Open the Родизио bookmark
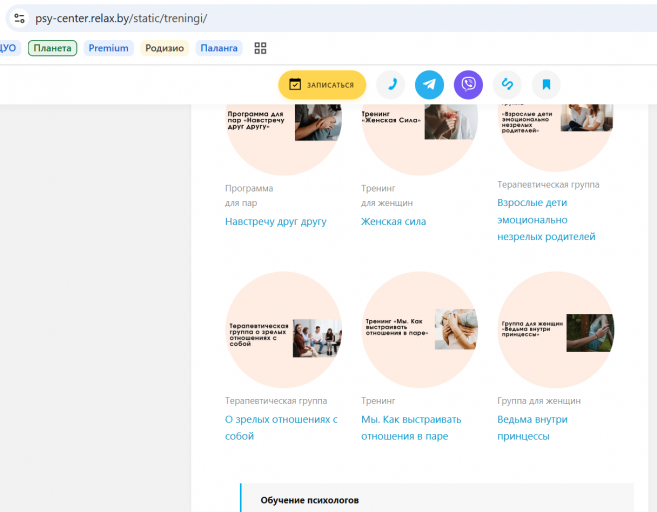This screenshot has height=512, width=657. coord(164,48)
